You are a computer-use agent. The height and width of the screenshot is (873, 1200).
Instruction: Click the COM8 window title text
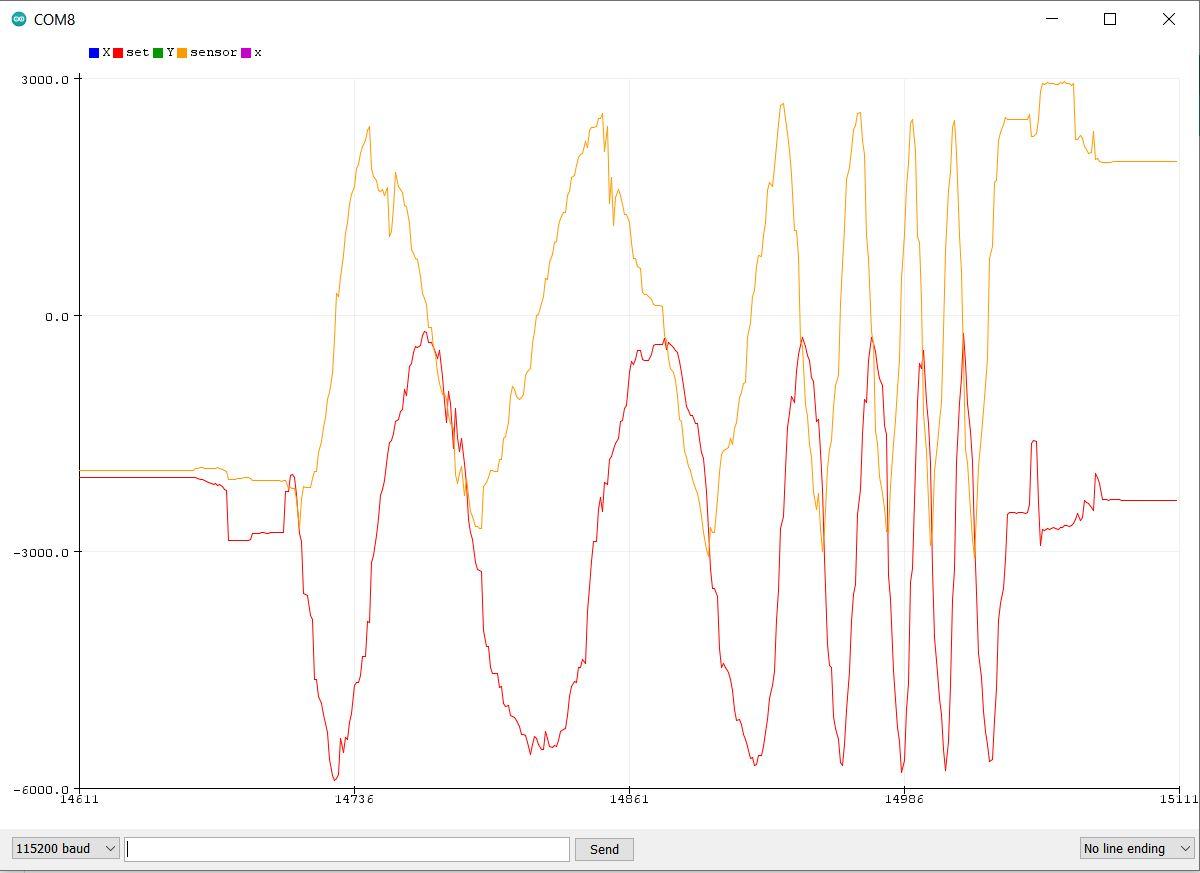(x=54, y=20)
